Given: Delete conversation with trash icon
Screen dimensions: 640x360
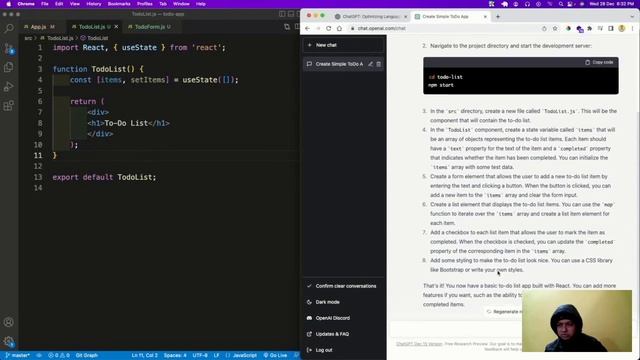Looking at the screenshot, I should tap(378, 64).
